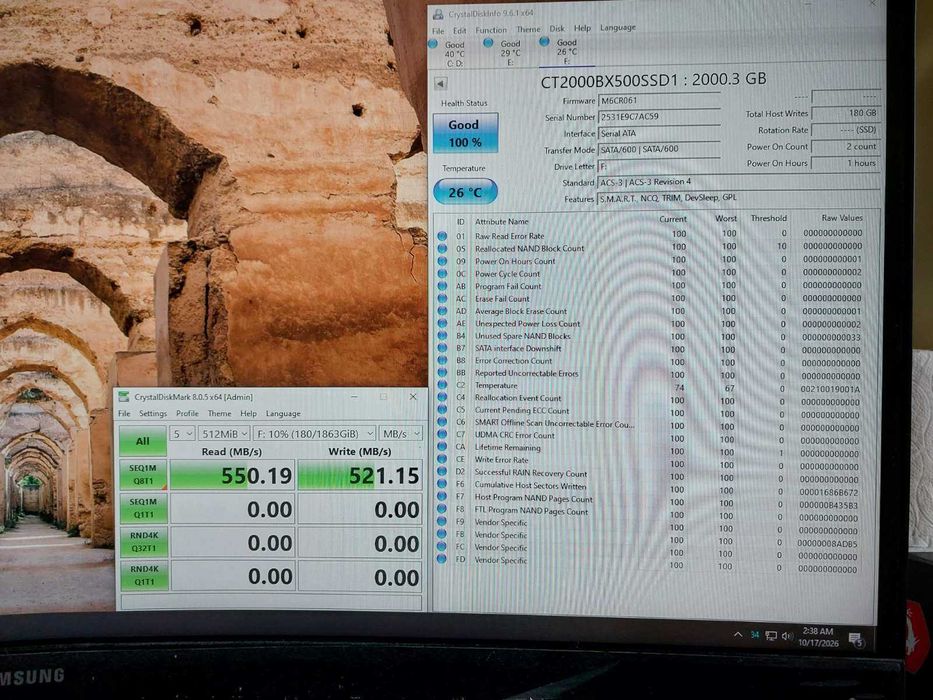Viewport: 933px width, 700px height.
Task: Click the Firmware field M6CR061
Action: pos(659,100)
